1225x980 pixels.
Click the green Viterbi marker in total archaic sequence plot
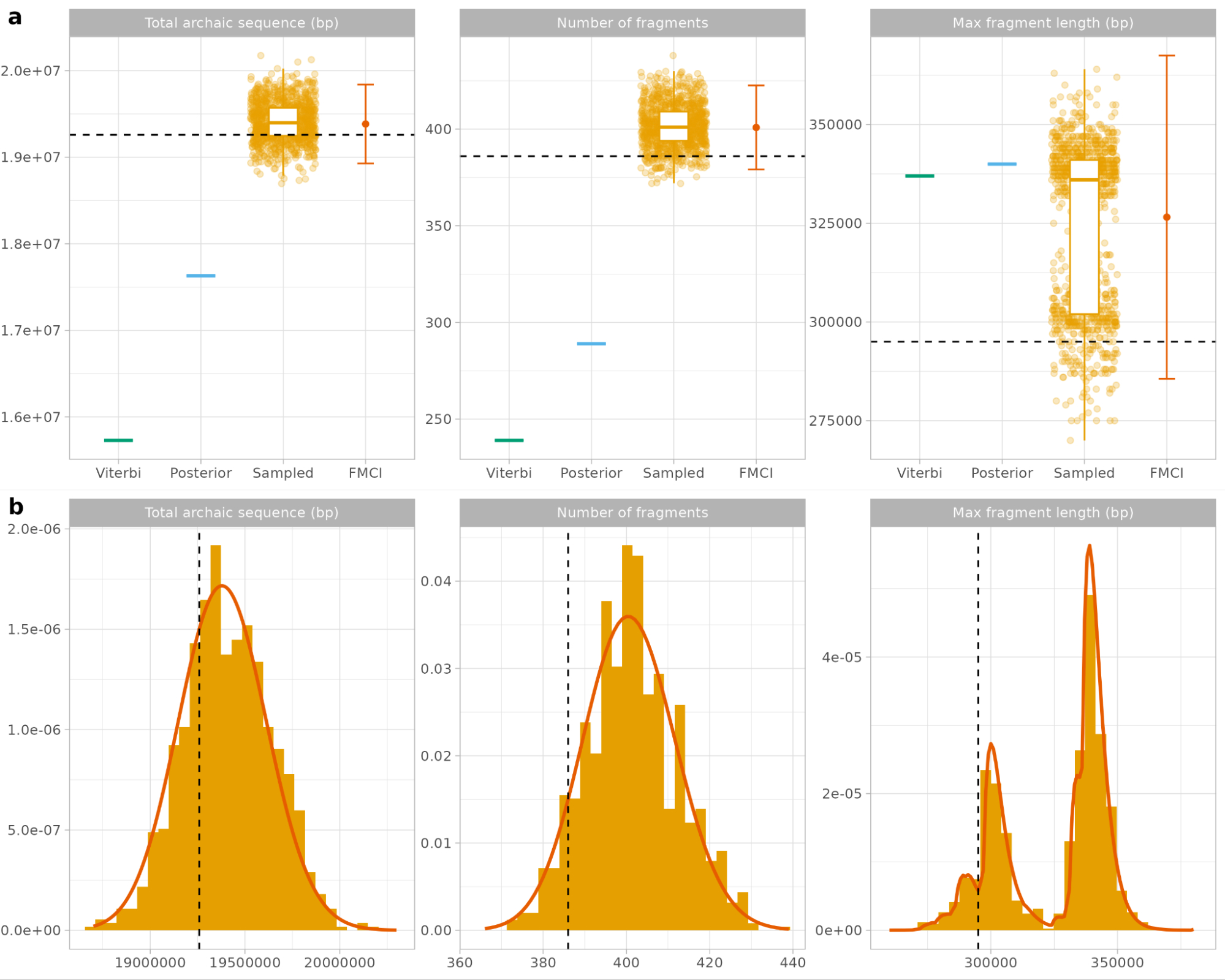[x=118, y=440]
